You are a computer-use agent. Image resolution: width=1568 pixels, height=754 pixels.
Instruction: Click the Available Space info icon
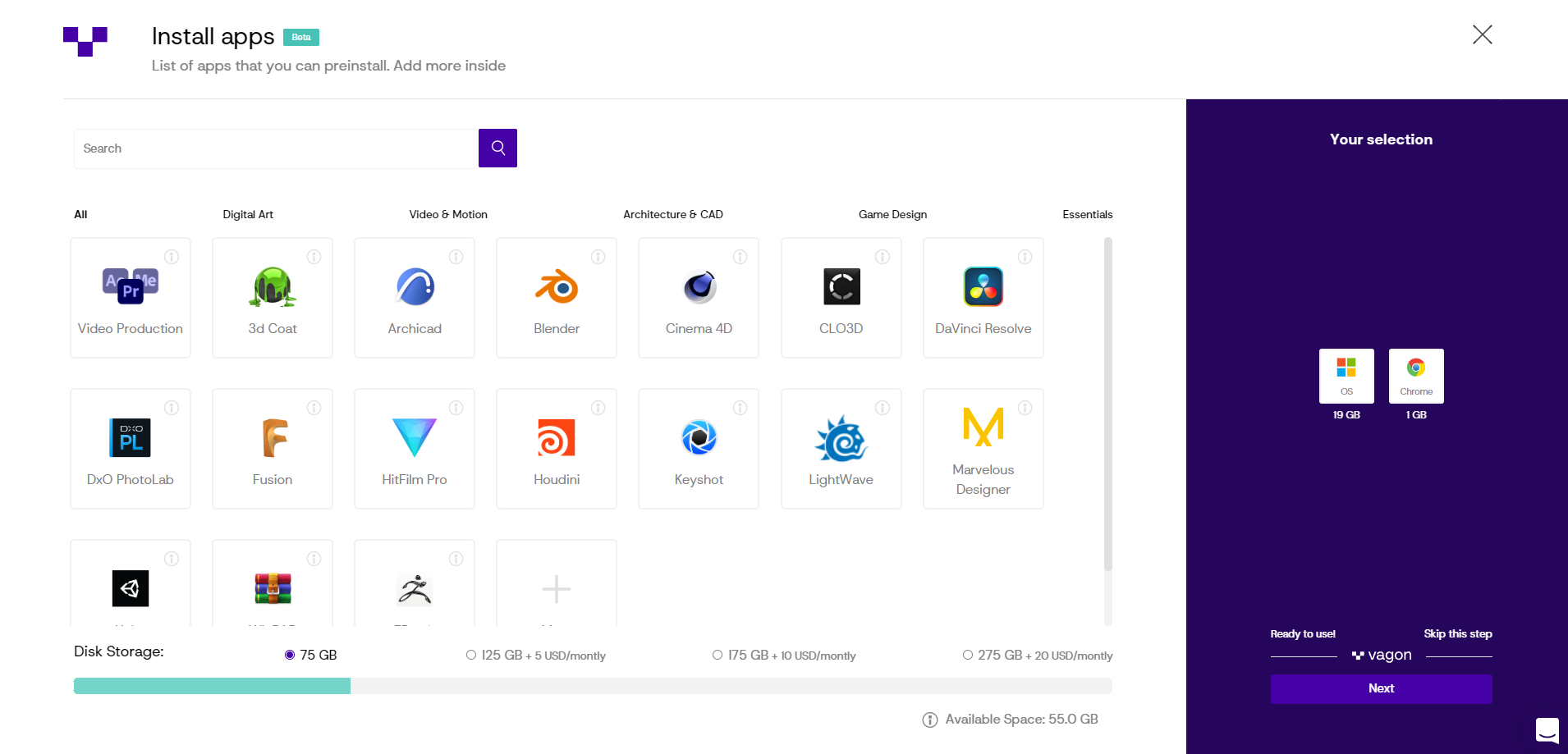click(x=930, y=720)
